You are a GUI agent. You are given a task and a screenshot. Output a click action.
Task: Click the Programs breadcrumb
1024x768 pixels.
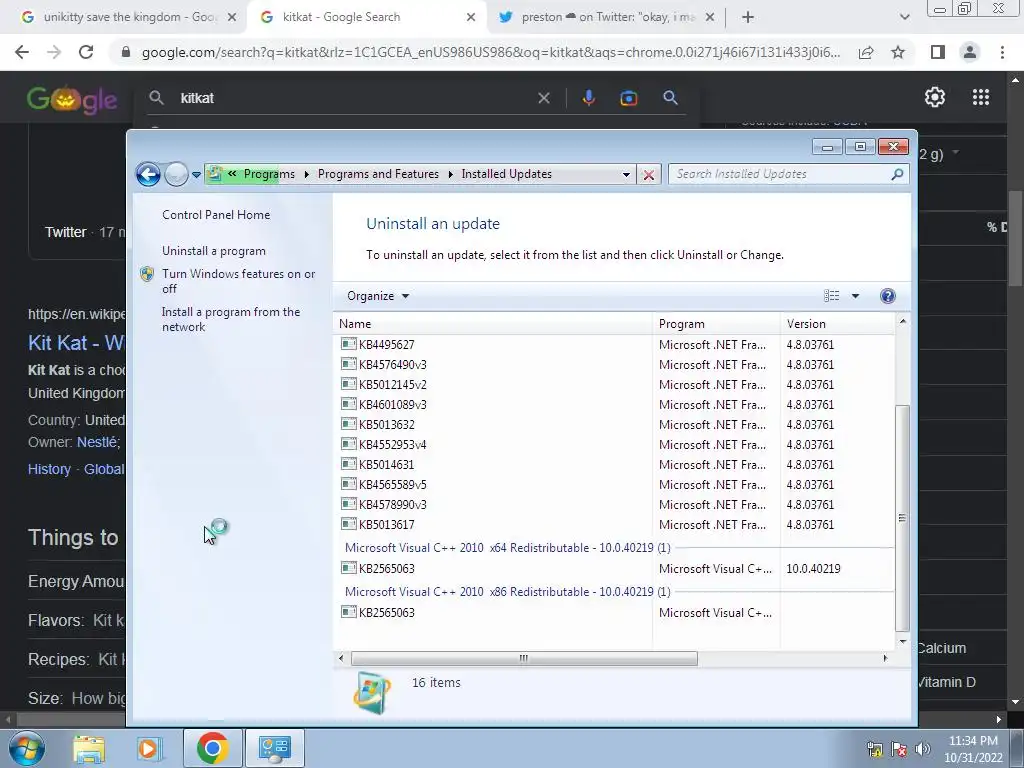(x=269, y=174)
